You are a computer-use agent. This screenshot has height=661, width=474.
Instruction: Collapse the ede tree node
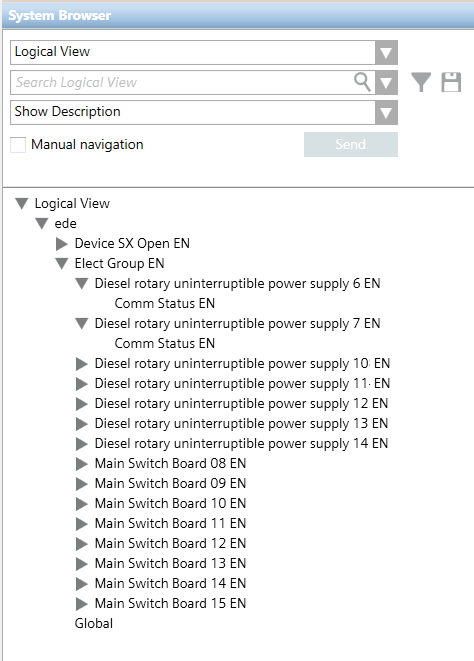pos(42,223)
